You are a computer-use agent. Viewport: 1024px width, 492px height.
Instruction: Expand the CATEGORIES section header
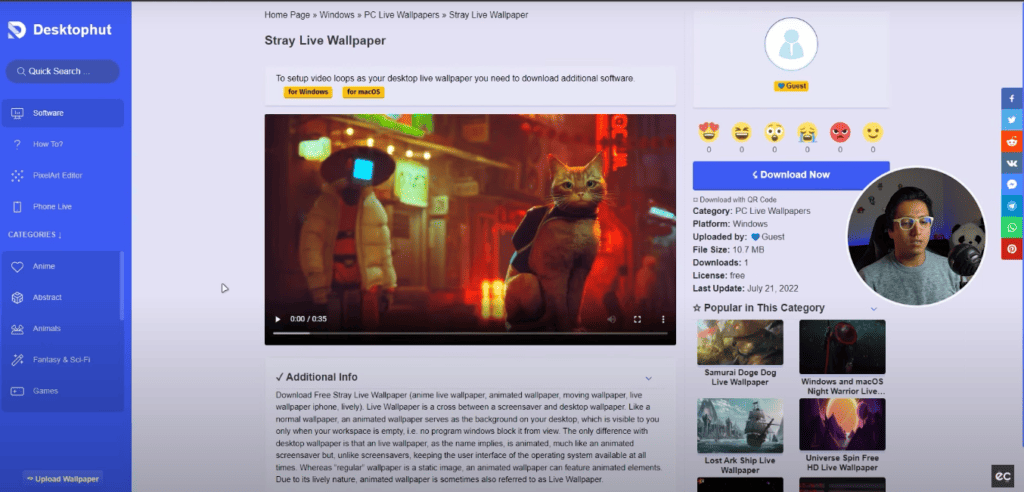[35, 235]
